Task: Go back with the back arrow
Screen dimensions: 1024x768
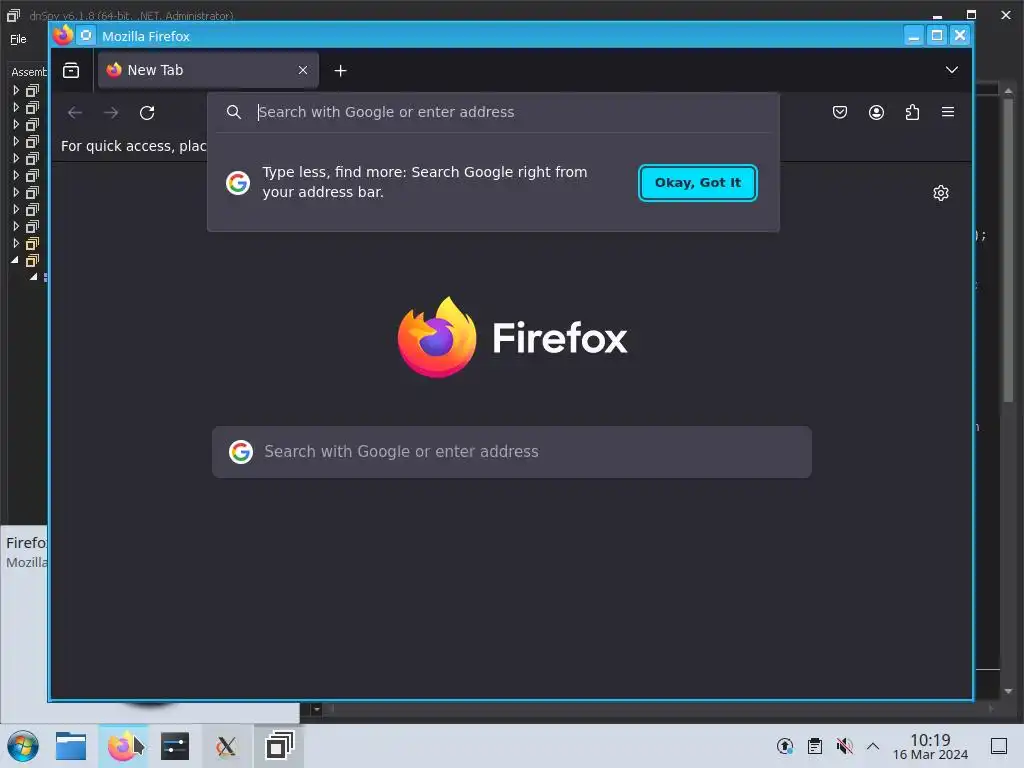Action: pos(75,112)
